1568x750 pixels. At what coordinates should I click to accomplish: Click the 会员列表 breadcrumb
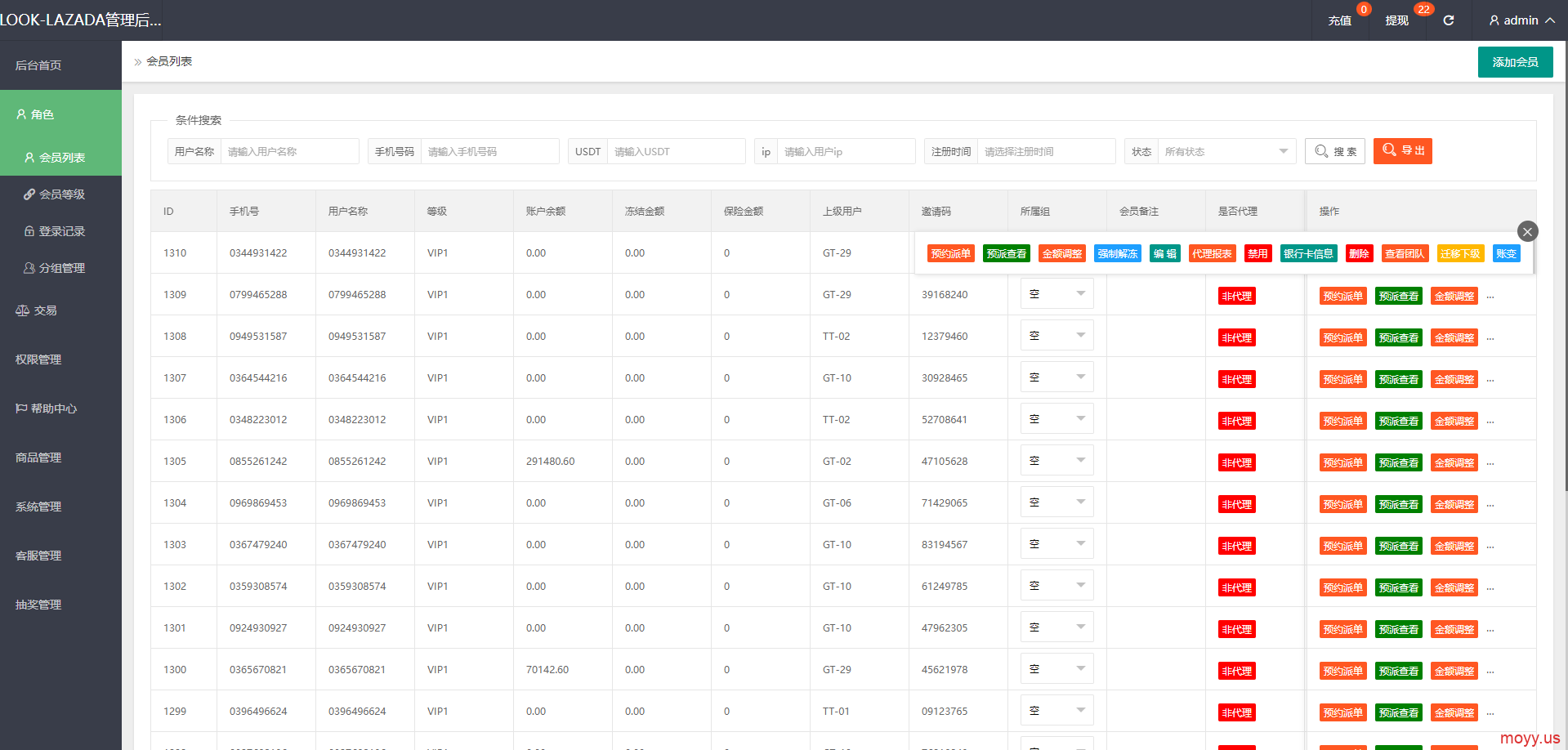pos(169,61)
